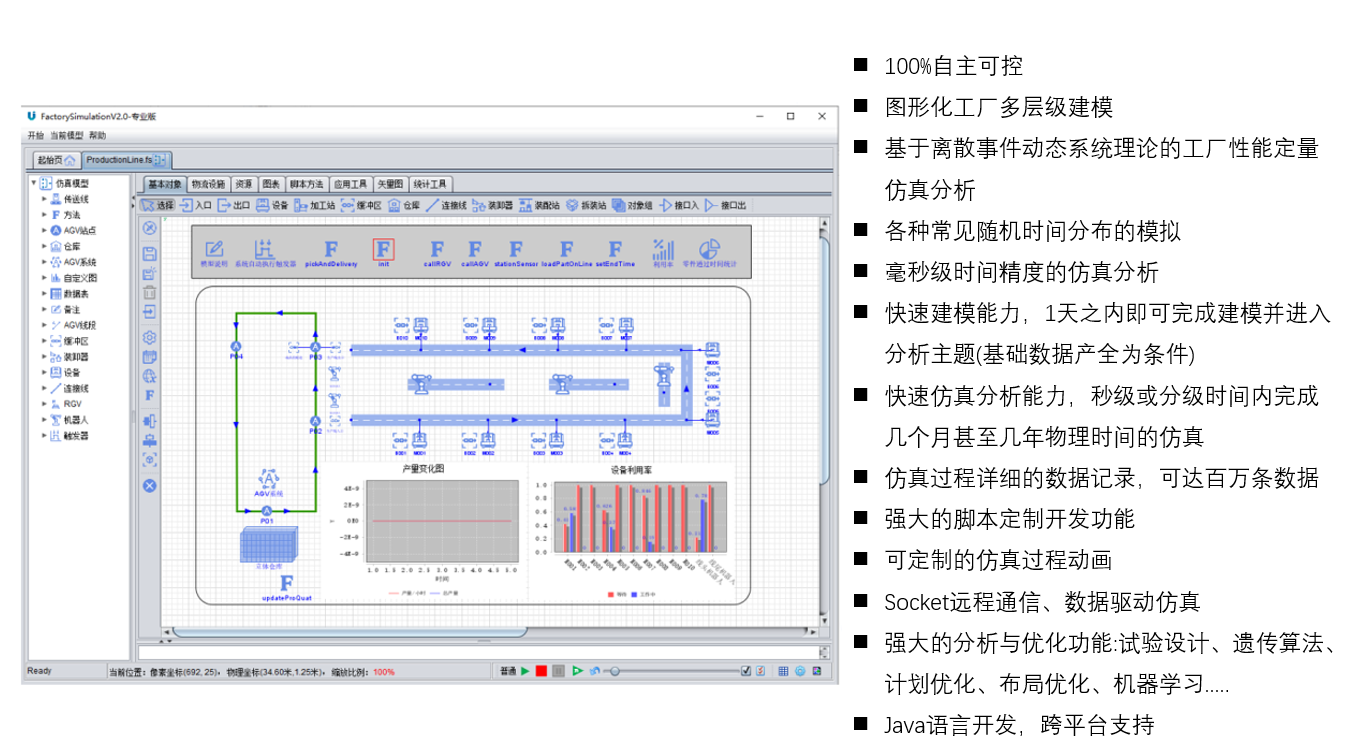Click the gray pause button in status bar

click(558, 671)
